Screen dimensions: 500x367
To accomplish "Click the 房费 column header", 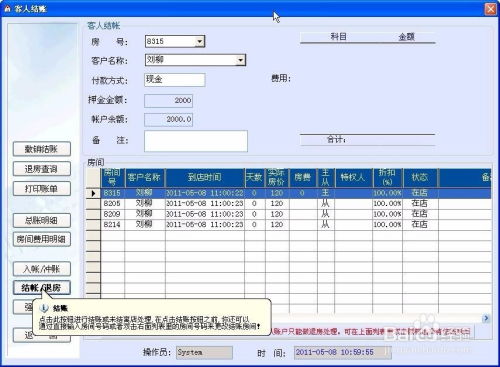I will (x=303, y=177).
